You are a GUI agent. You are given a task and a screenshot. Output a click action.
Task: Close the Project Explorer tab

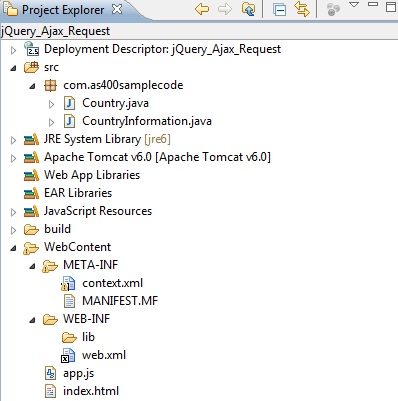click(x=117, y=9)
